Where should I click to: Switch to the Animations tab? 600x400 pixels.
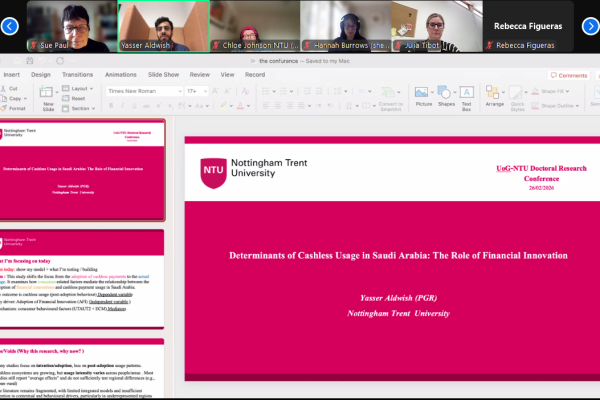click(x=121, y=75)
